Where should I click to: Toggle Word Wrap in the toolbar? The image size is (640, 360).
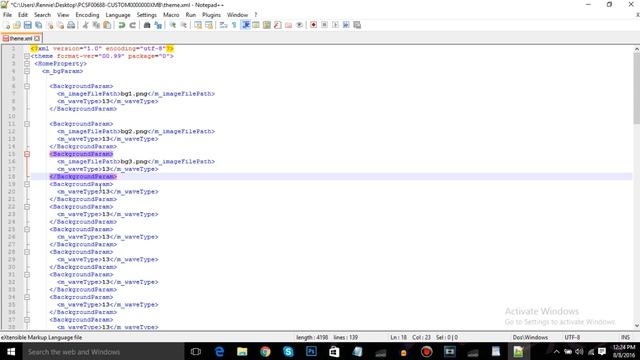pos(223,25)
